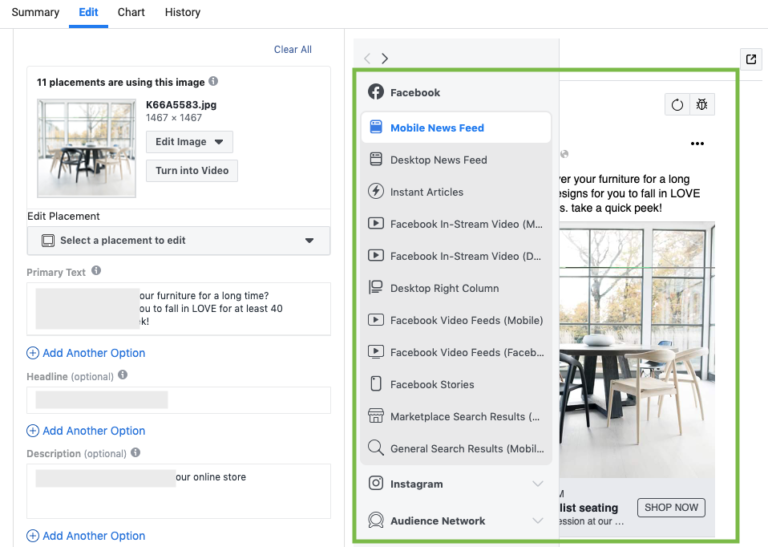The height and width of the screenshot is (547, 768).
Task: Open Select a placement to edit dropdown
Action: point(178,240)
